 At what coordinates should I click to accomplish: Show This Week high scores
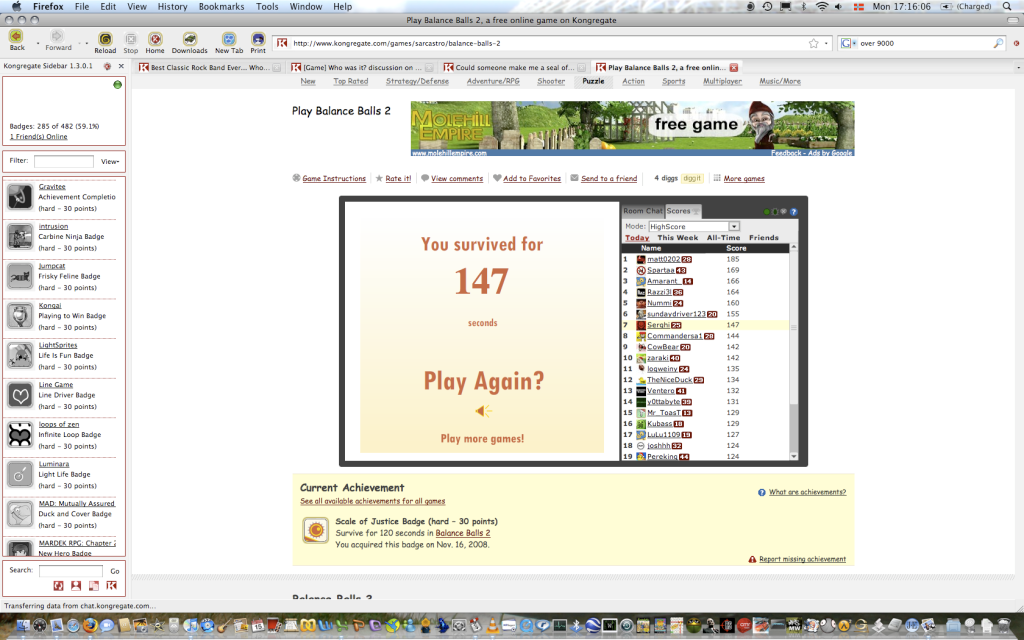pyautogui.click(x=677, y=238)
